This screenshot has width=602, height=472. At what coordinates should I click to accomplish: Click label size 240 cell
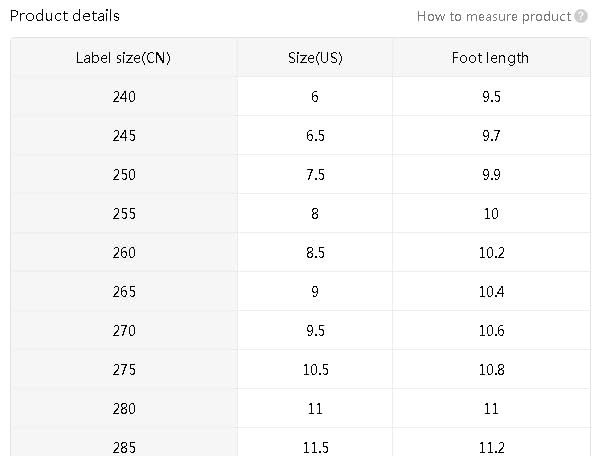click(124, 97)
